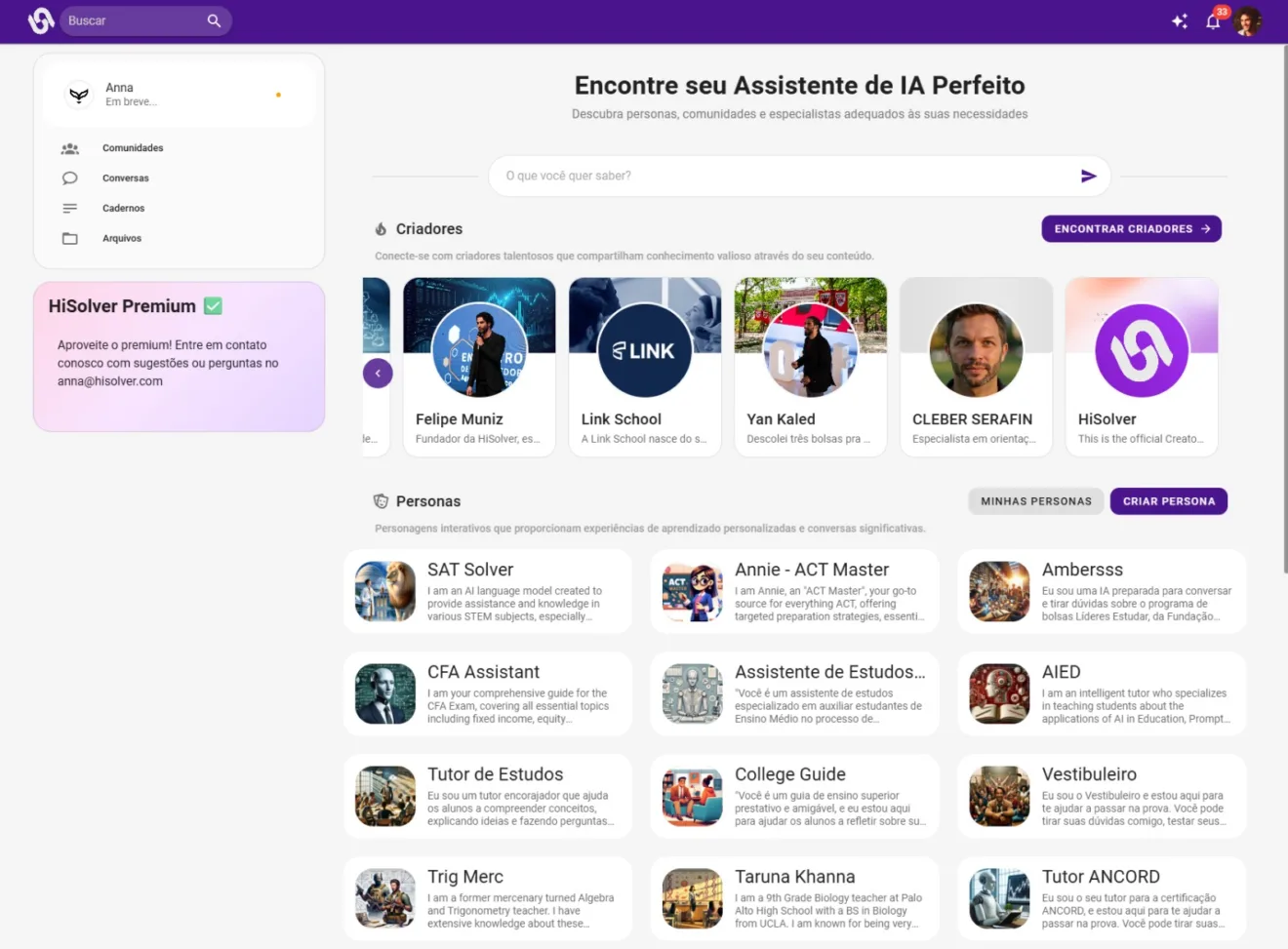Open the SAT Solver persona image
1288x949 pixels.
385,592
